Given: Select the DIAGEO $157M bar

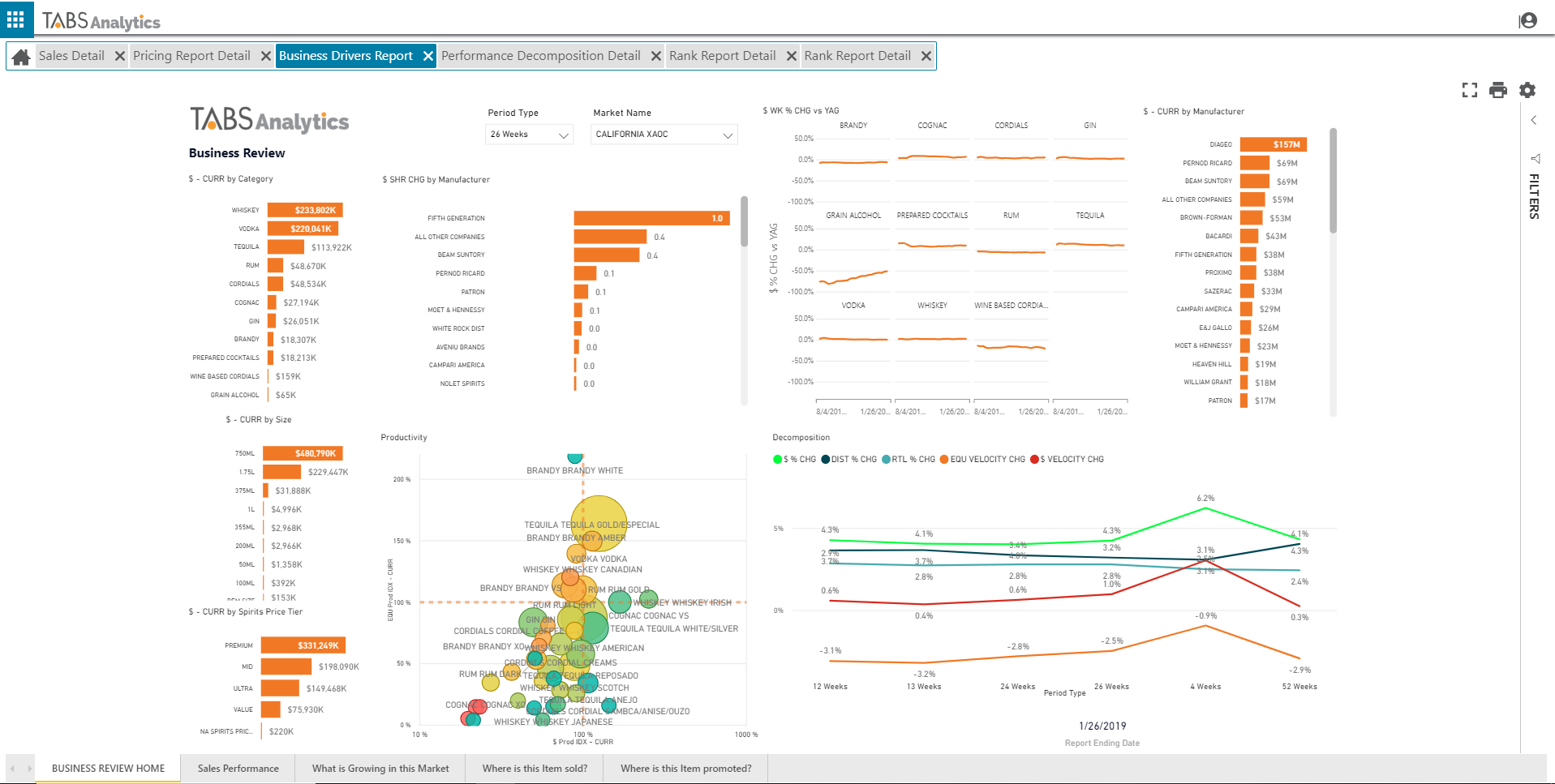Looking at the screenshot, I should coord(1273,144).
